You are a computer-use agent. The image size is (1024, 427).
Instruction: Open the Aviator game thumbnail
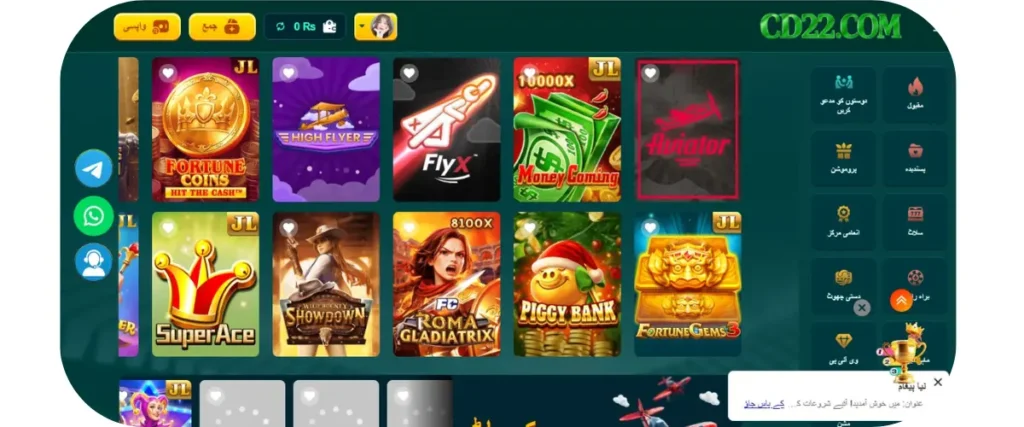point(688,129)
